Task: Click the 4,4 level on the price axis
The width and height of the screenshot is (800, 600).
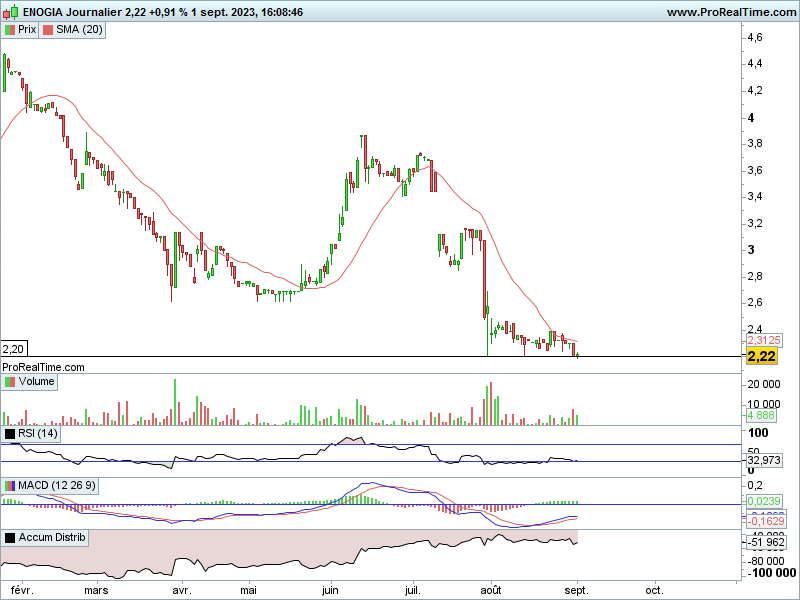Action: 755,64
